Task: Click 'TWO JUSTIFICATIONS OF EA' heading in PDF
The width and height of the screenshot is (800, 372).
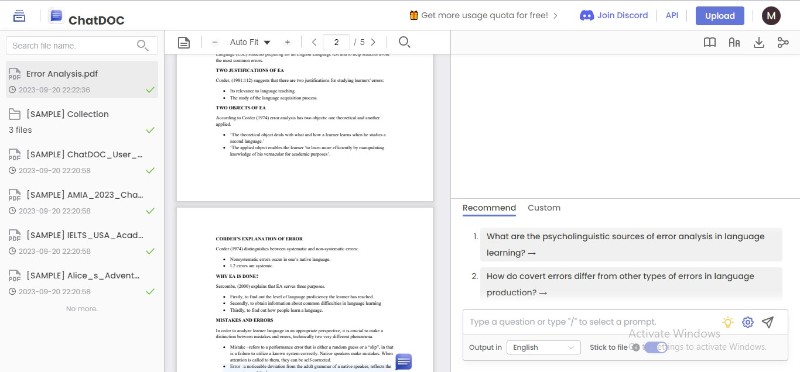Action: (x=250, y=70)
